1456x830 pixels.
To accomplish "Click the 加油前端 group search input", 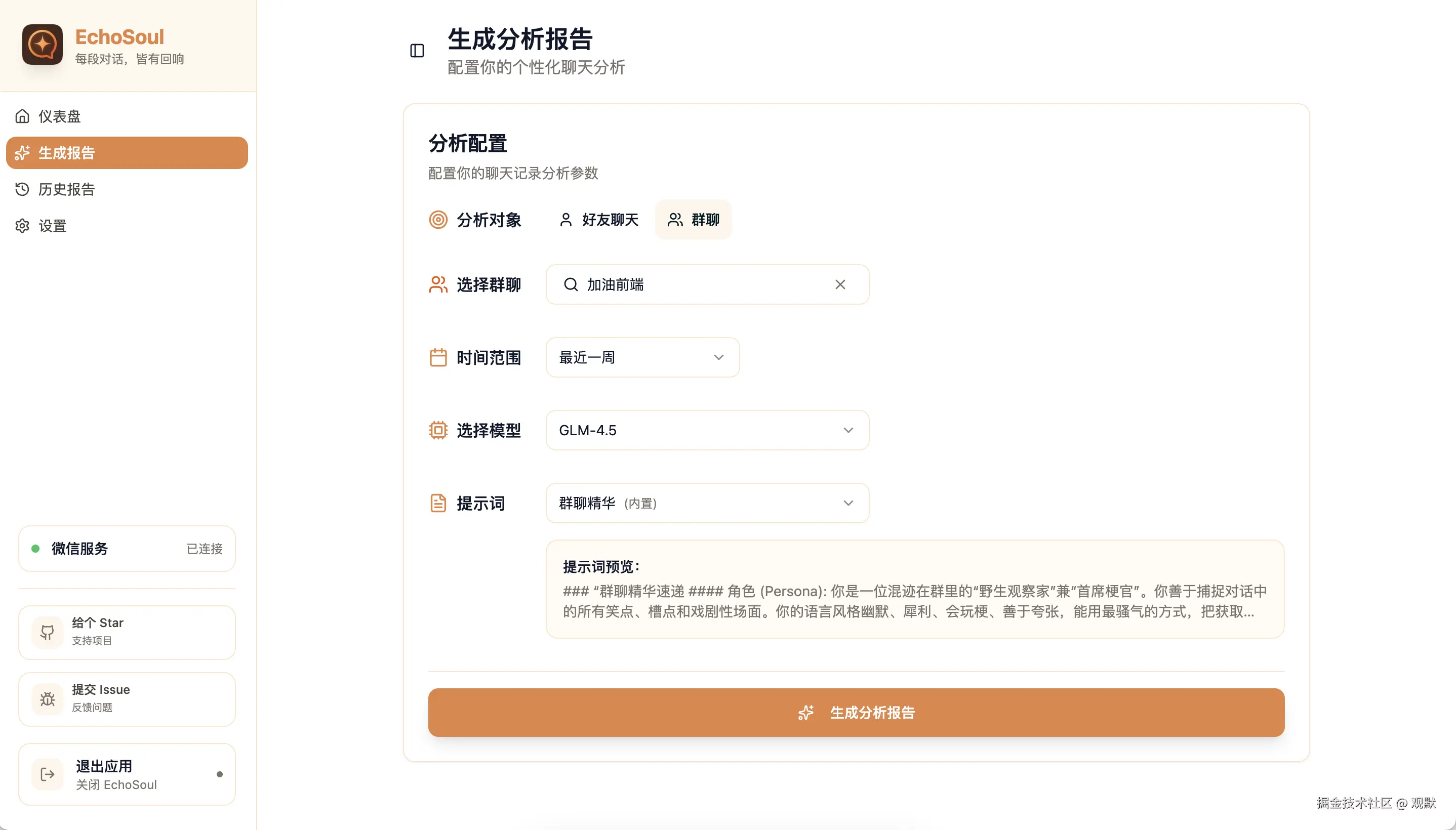I will click(x=701, y=284).
